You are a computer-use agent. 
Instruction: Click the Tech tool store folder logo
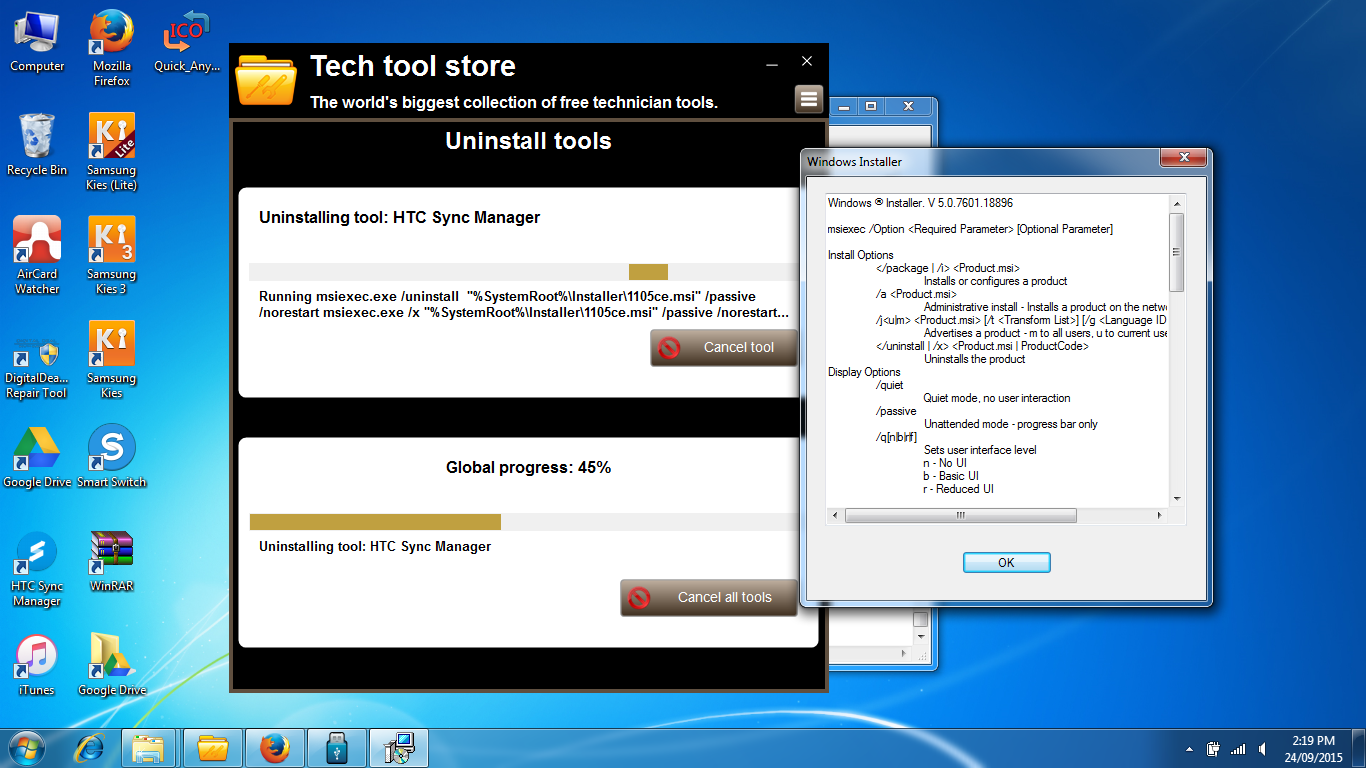(266, 81)
